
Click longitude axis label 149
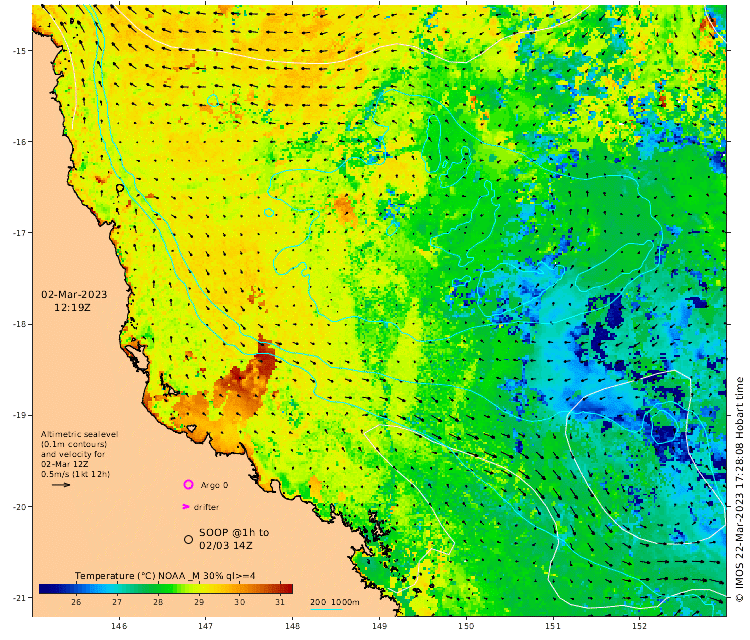tap(379, 626)
